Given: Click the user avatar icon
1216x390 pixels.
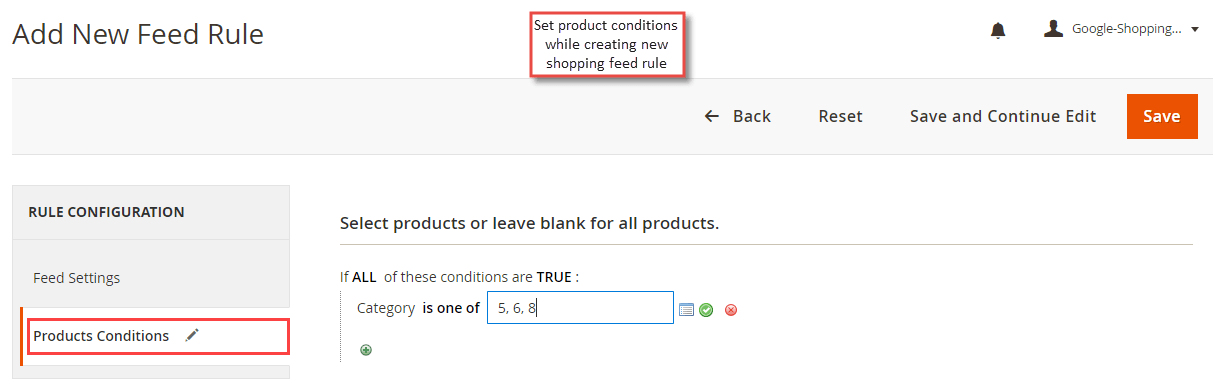Looking at the screenshot, I should click(x=1053, y=29).
